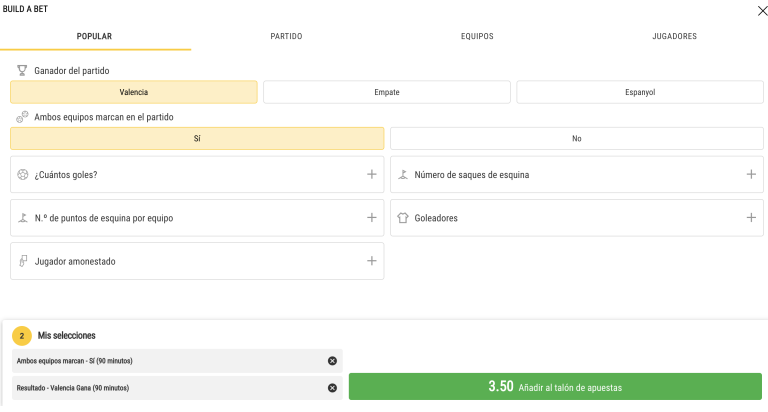Select Valencia as match winner
The height and width of the screenshot is (412, 768).
pos(133,92)
